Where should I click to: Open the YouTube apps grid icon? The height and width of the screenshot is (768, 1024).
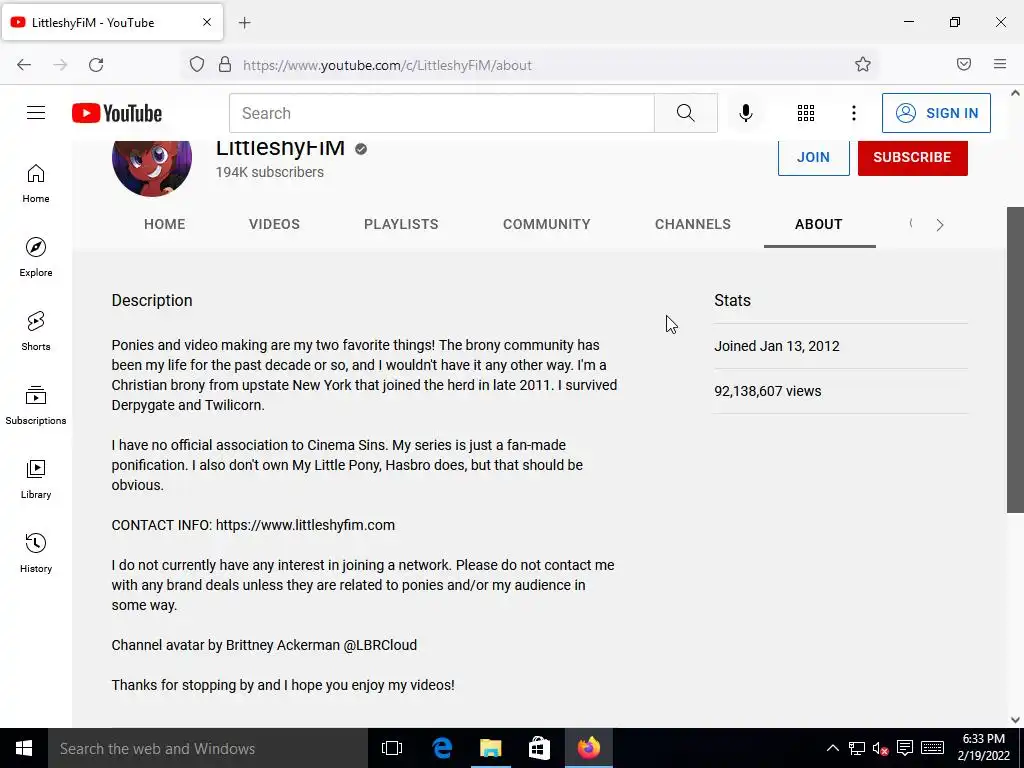806,113
